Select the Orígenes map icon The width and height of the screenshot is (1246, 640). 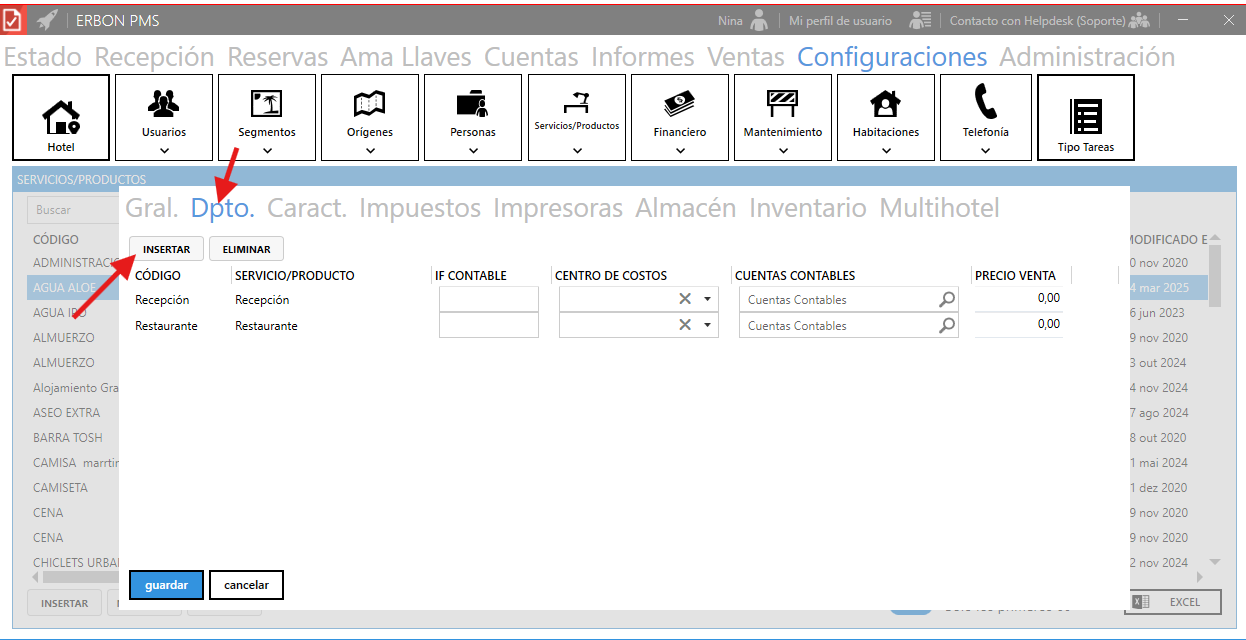(x=369, y=102)
